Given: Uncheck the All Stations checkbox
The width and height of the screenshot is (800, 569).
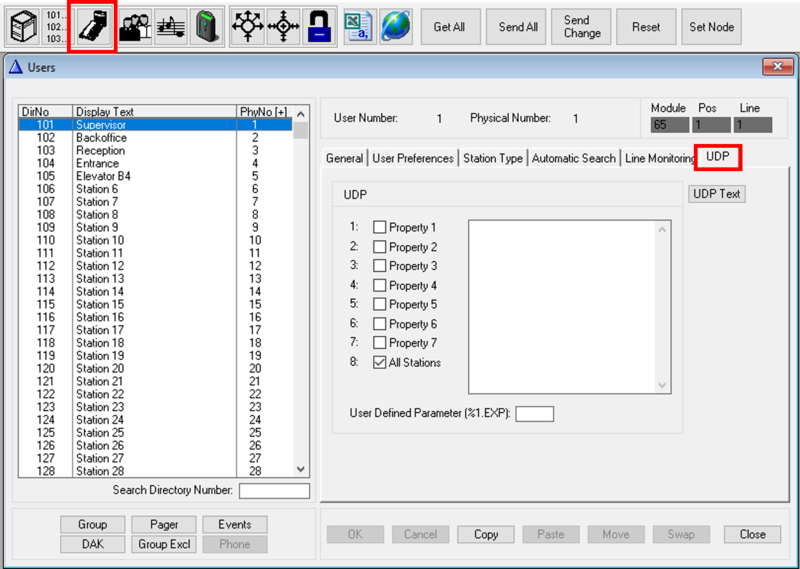Looking at the screenshot, I should (x=379, y=362).
